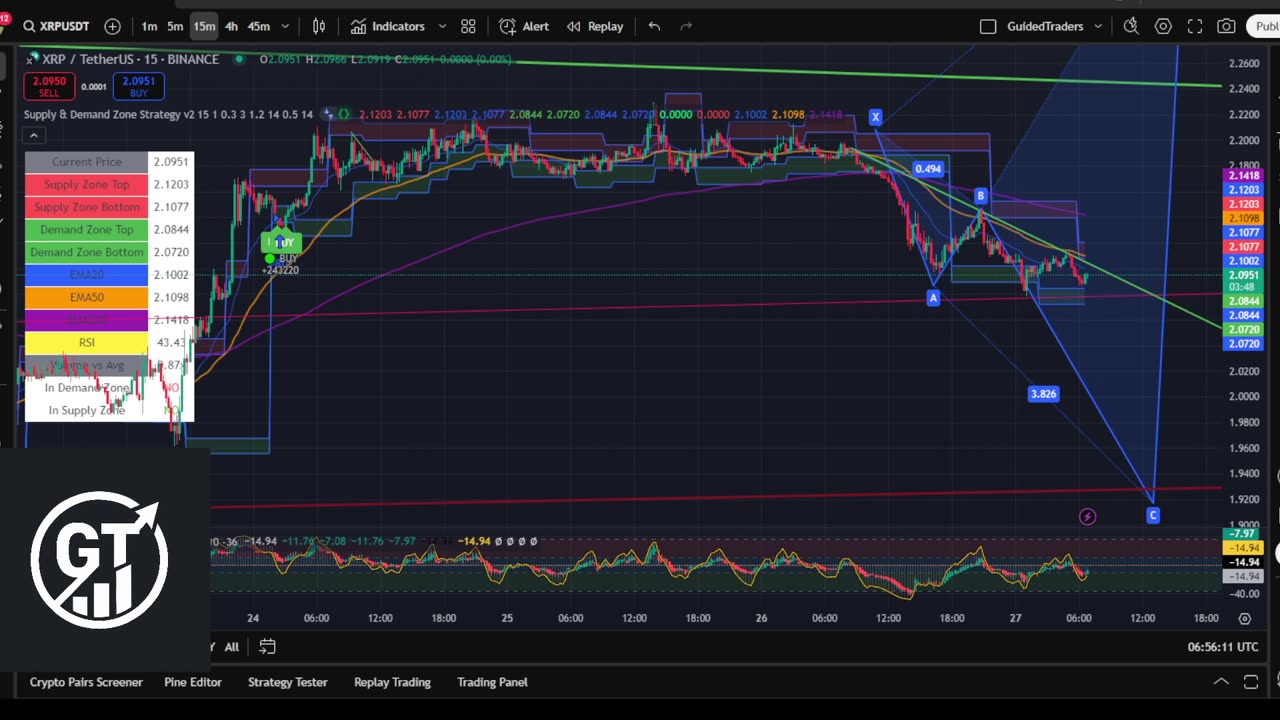Open the Replay Trading tab
1280x720 pixels.
pyautogui.click(x=392, y=682)
